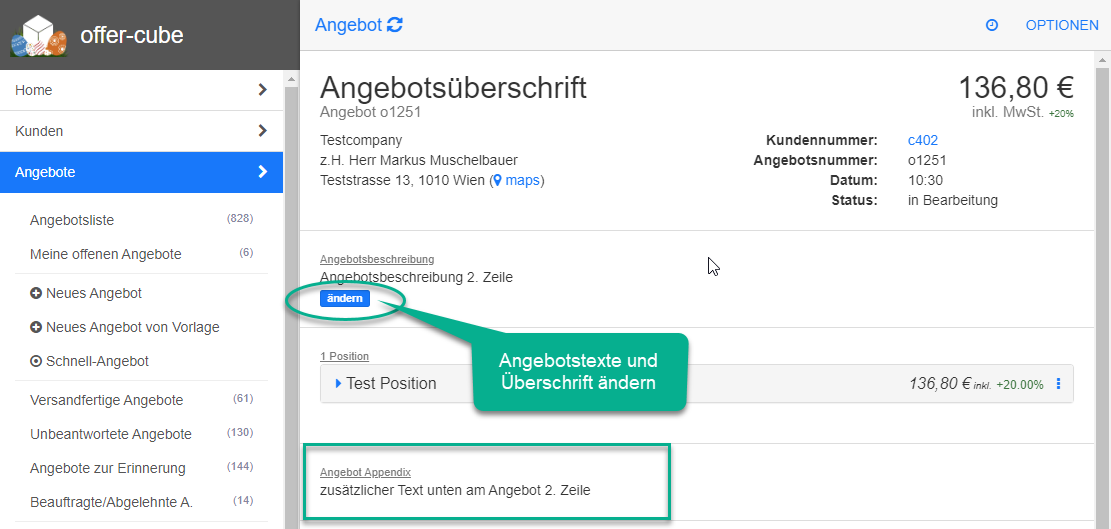Open the clock history icon beside OPTIONEN

[992, 25]
